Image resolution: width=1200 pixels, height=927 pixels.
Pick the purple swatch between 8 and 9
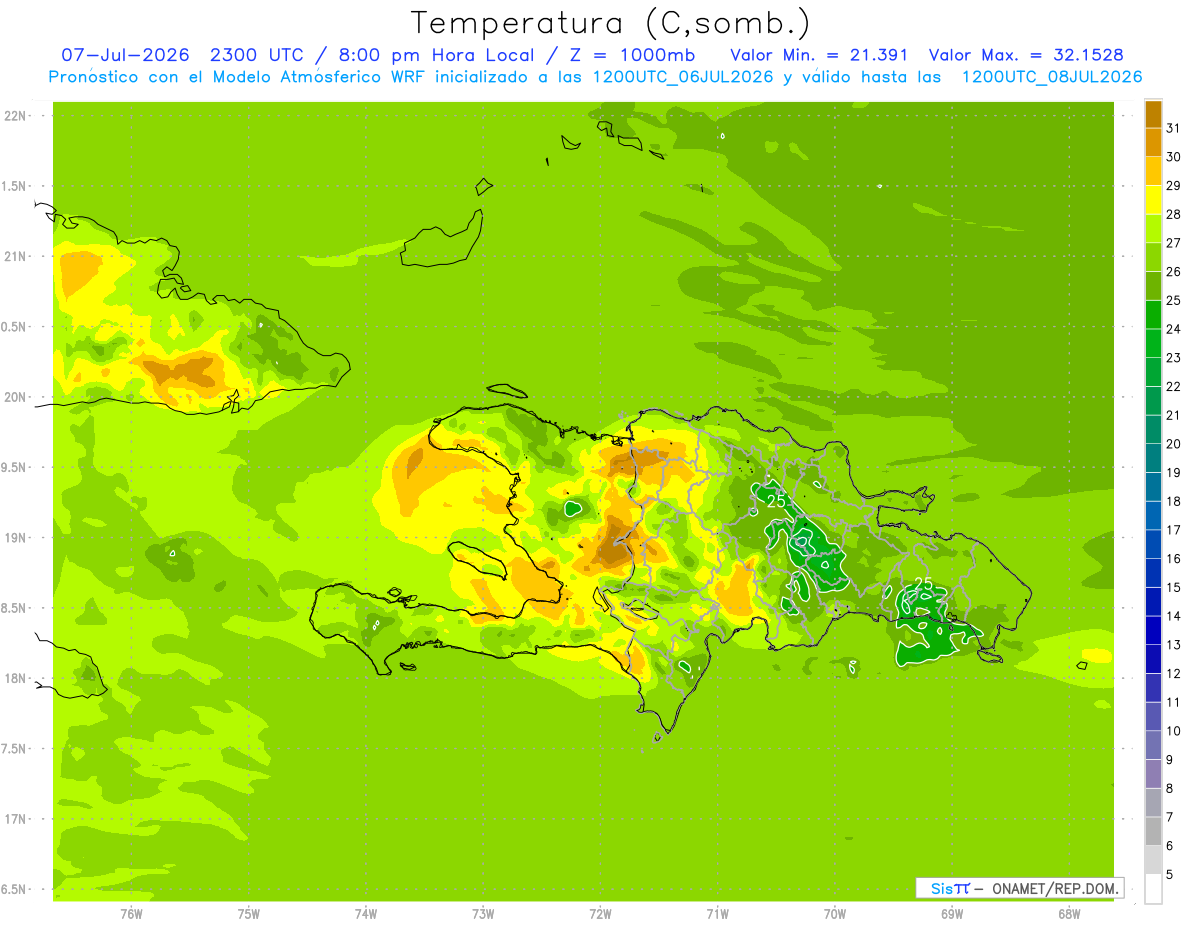click(1153, 774)
